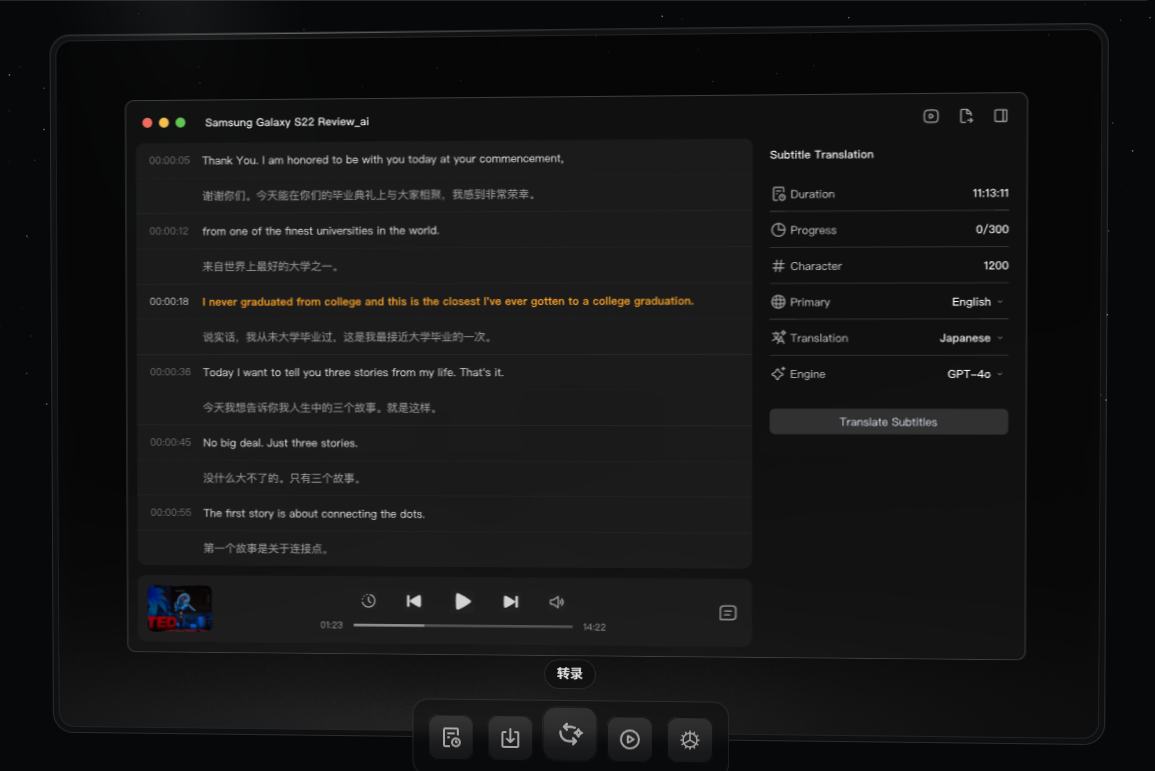1155x771 pixels.
Task: Click the export file icon in title bar
Action: pyautogui.click(x=966, y=116)
